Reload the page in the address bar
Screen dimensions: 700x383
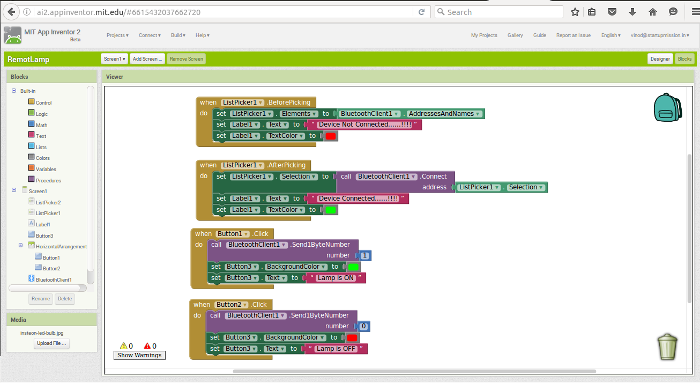pos(421,12)
